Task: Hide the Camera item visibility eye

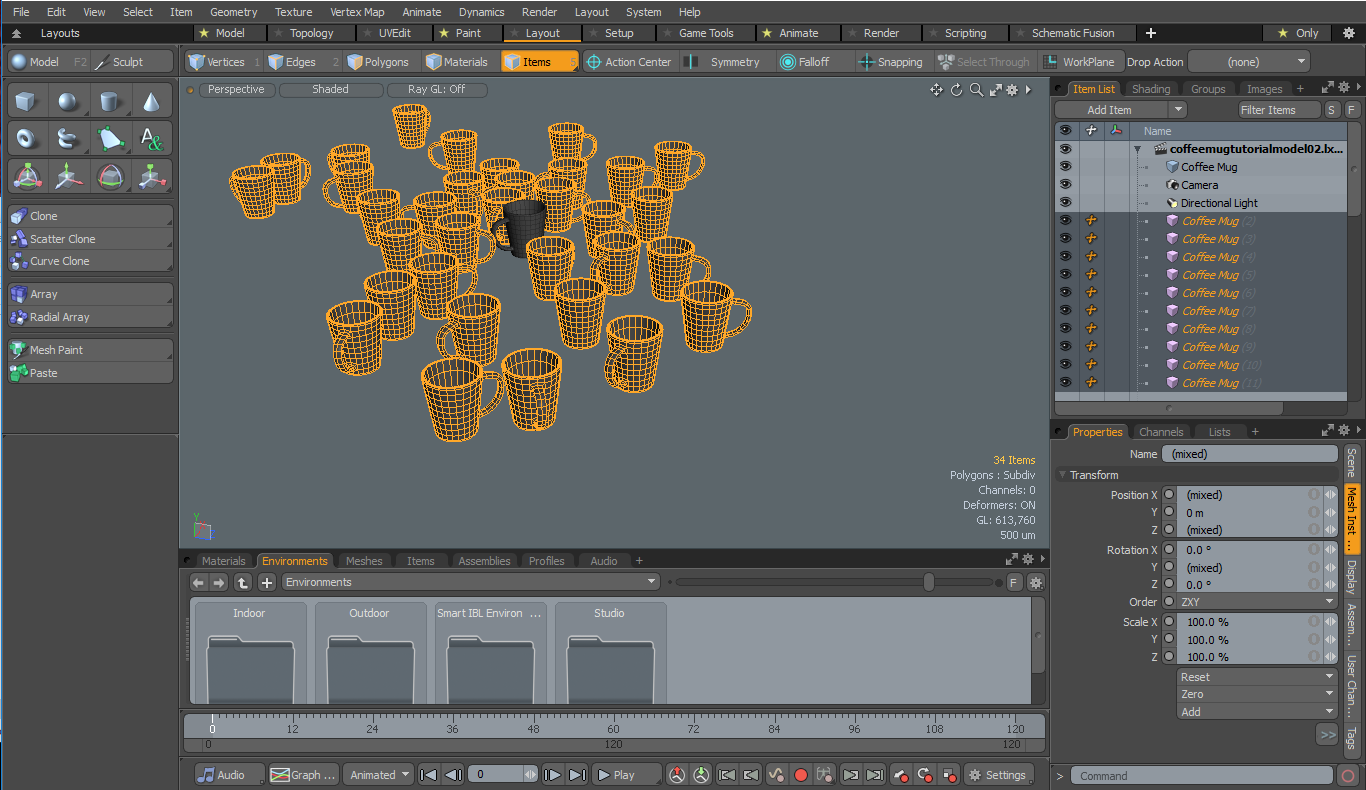Action: [x=1065, y=185]
